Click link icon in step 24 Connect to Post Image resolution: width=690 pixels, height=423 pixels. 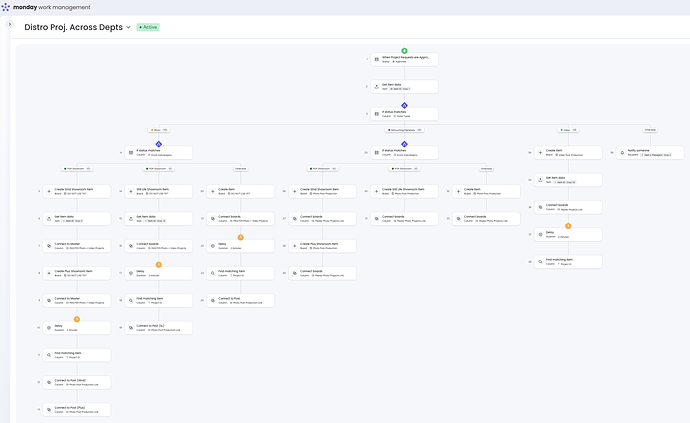coord(213,301)
